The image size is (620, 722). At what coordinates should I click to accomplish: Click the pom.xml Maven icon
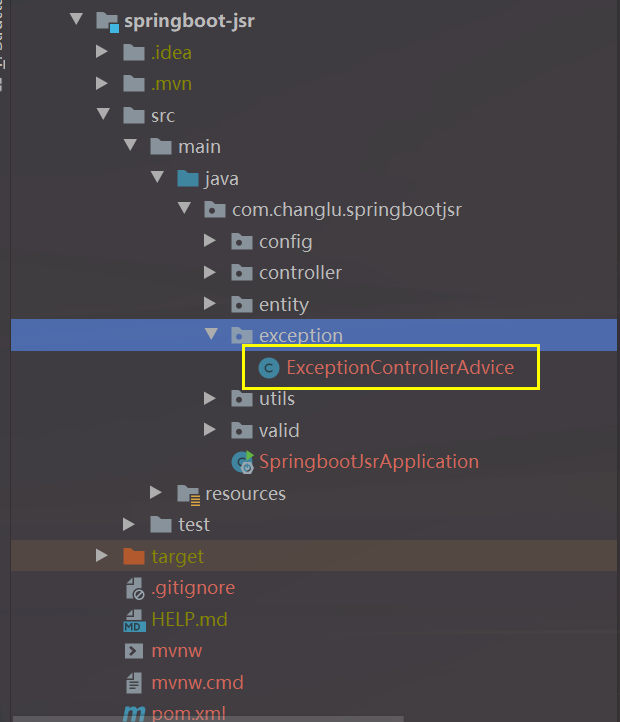(135, 714)
